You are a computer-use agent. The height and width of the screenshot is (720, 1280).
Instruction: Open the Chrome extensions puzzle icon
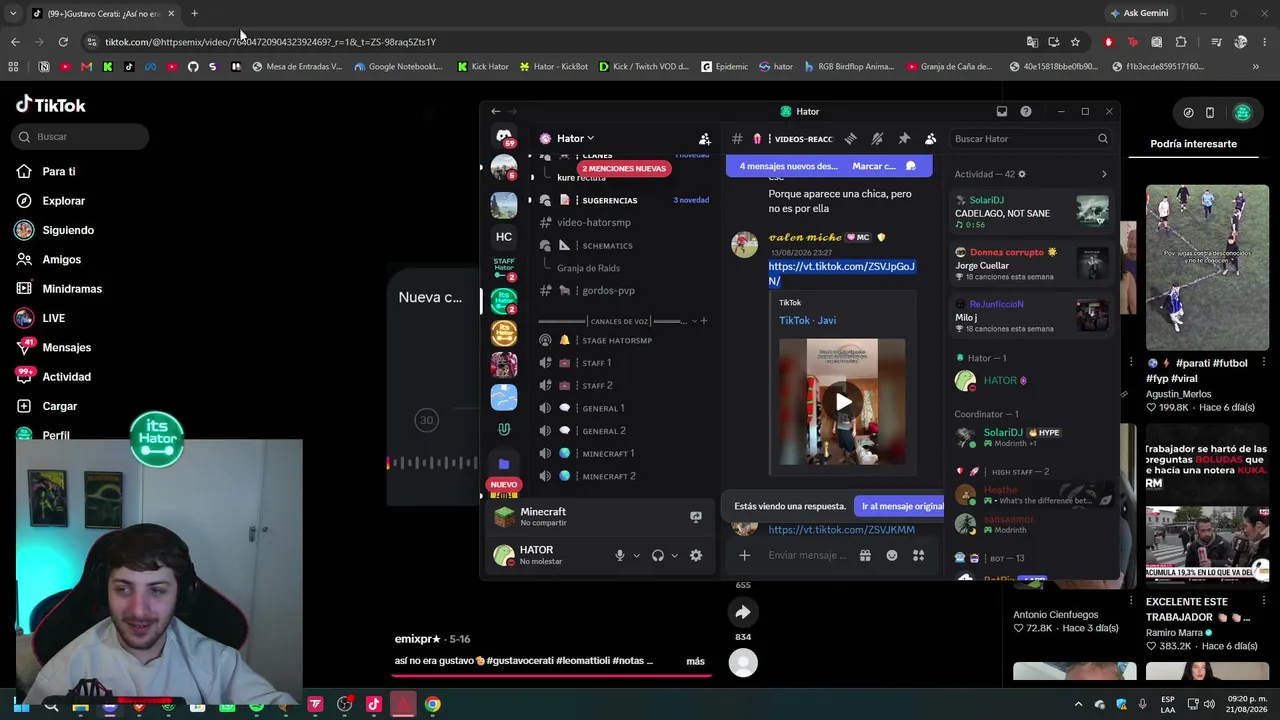click(x=1181, y=42)
